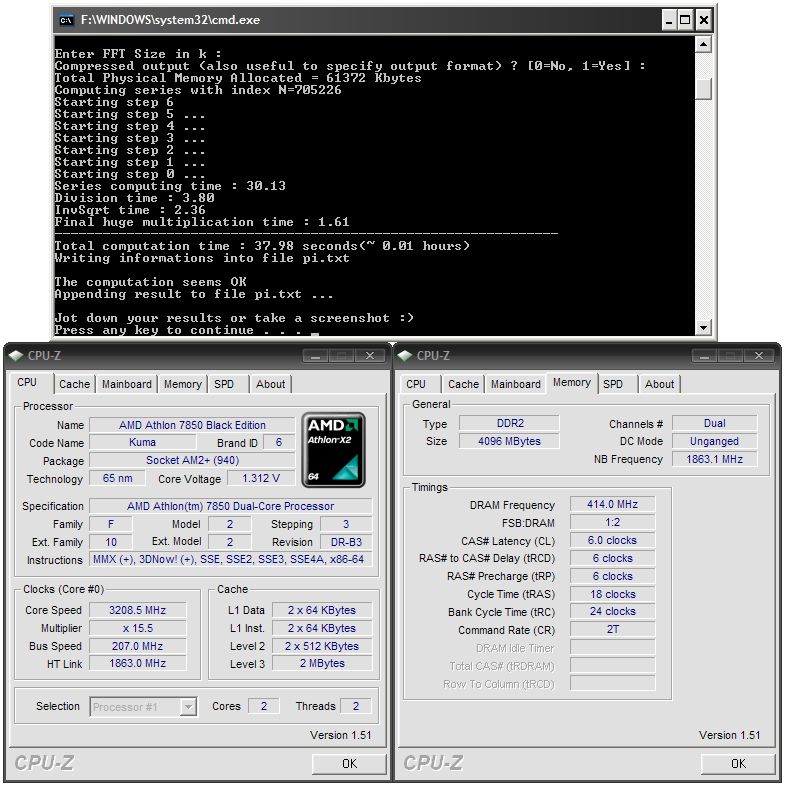Click the Specification field text

(230, 506)
